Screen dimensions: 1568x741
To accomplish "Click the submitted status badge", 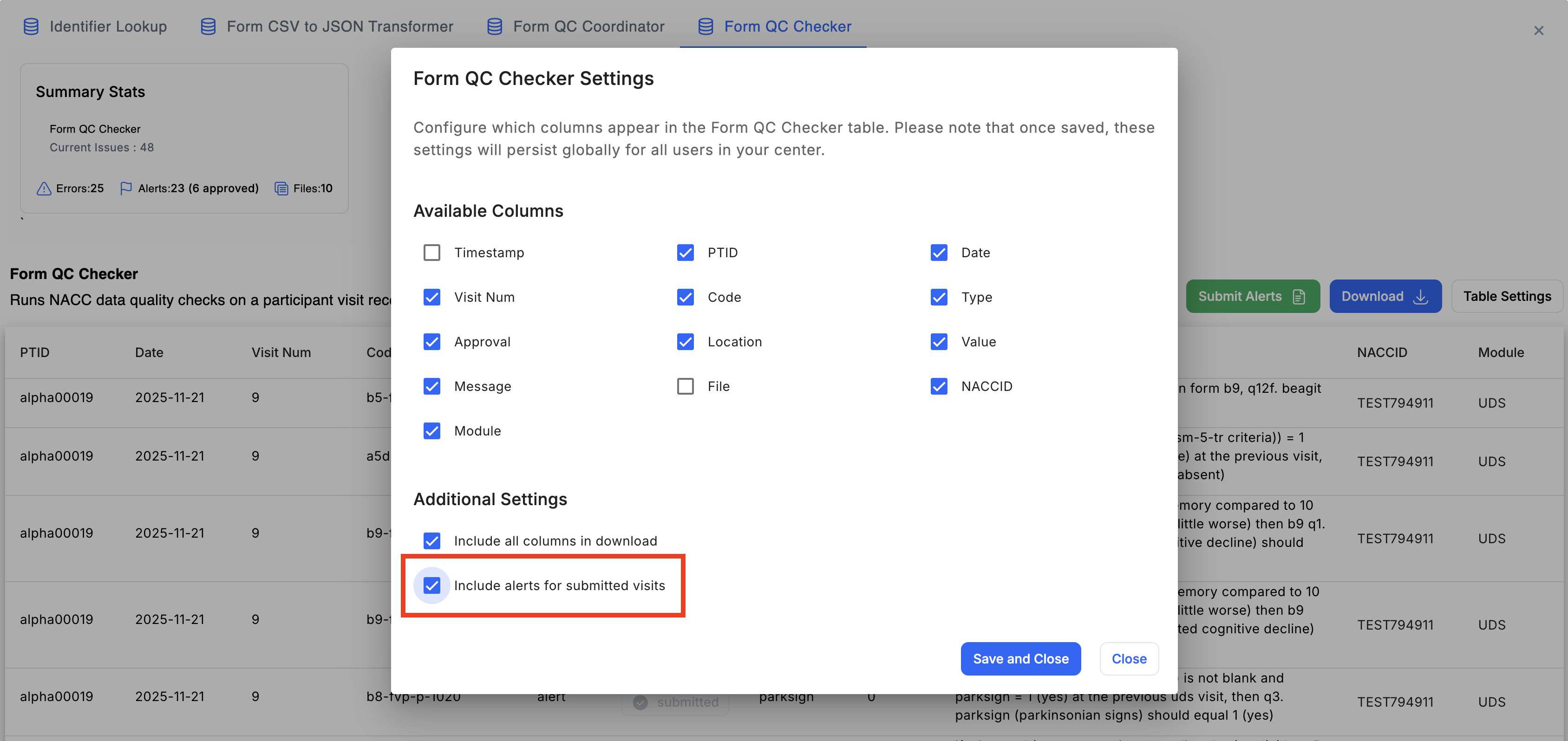I will 676,702.
